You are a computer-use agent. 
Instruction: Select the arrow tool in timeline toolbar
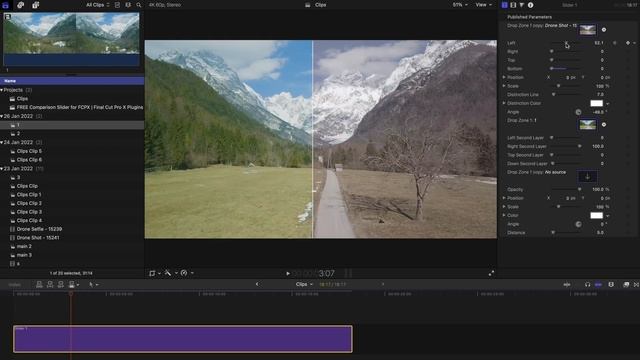coord(91,284)
